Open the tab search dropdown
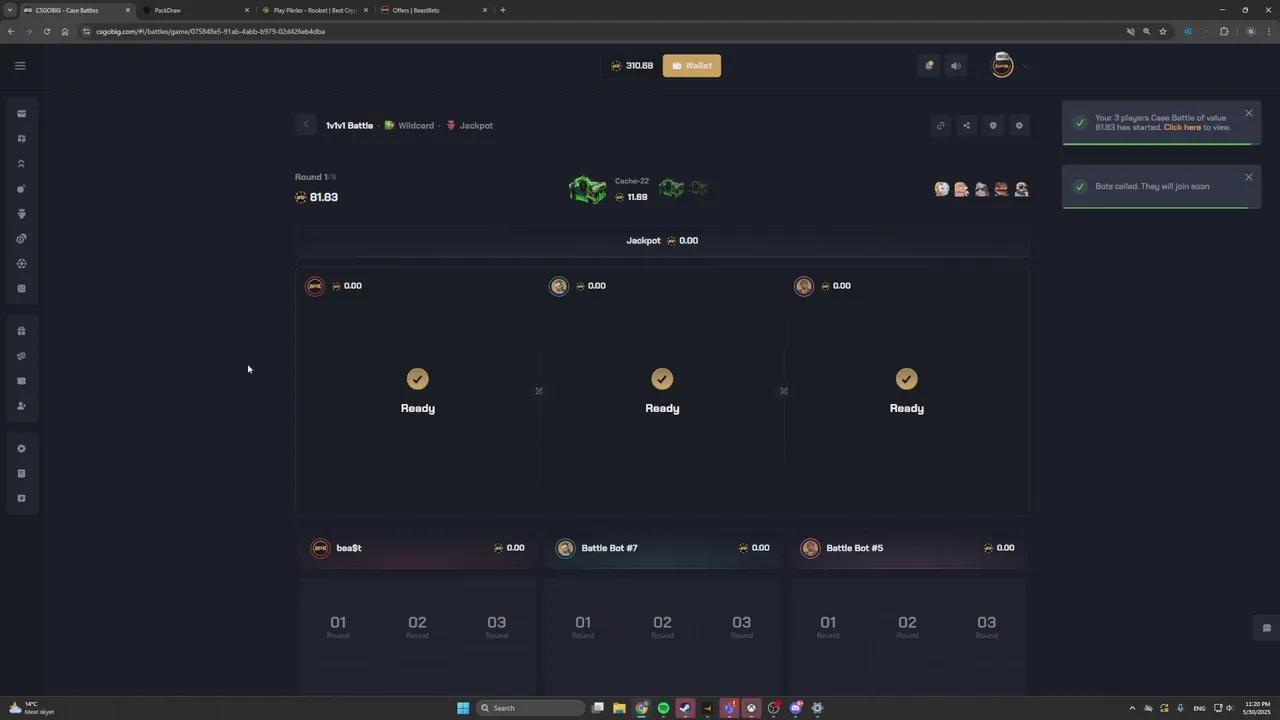 pyautogui.click(x=9, y=10)
